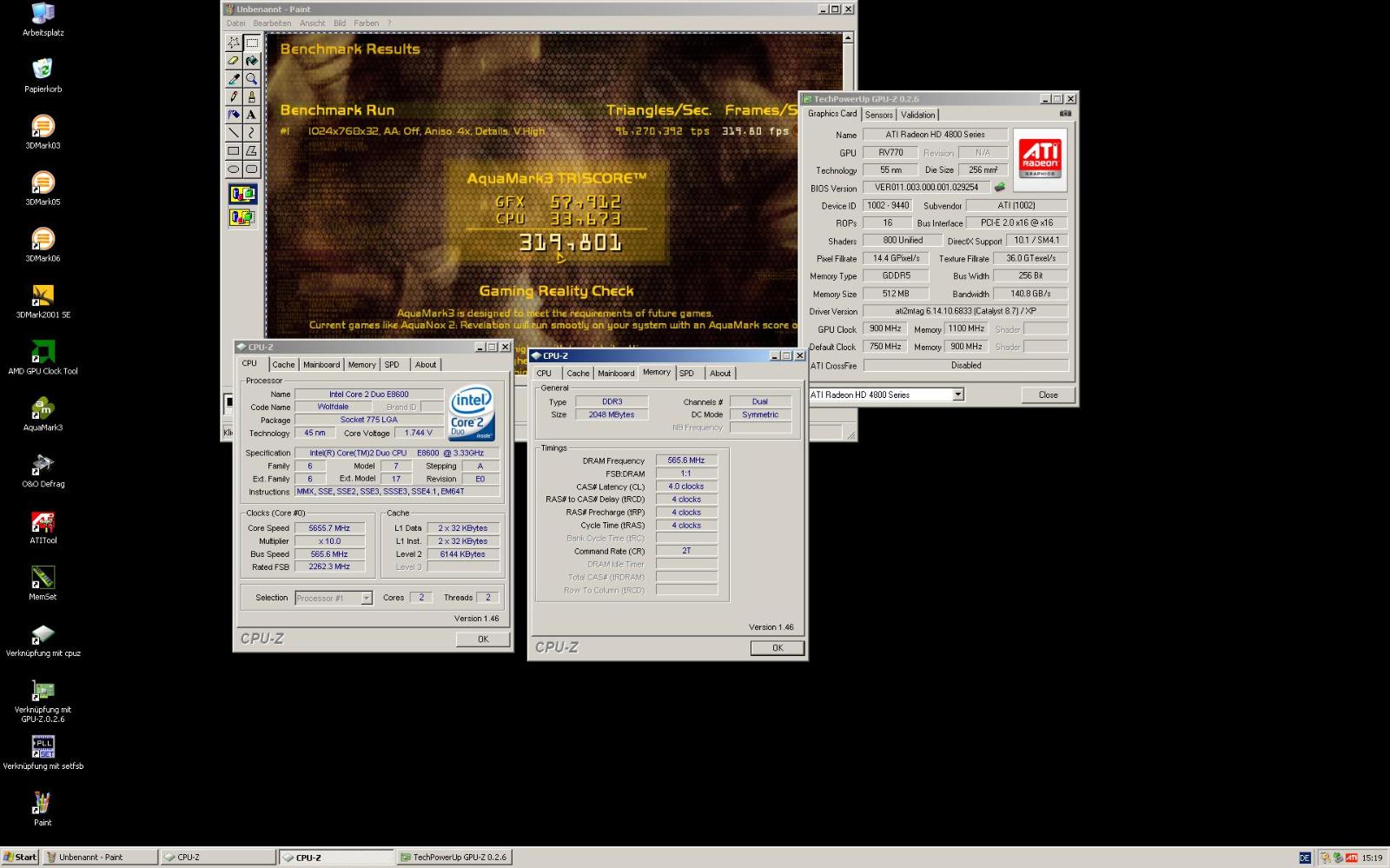Click OK in left CPU-Z window
The height and width of the screenshot is (868, 1390).
[x=483, y=639]
